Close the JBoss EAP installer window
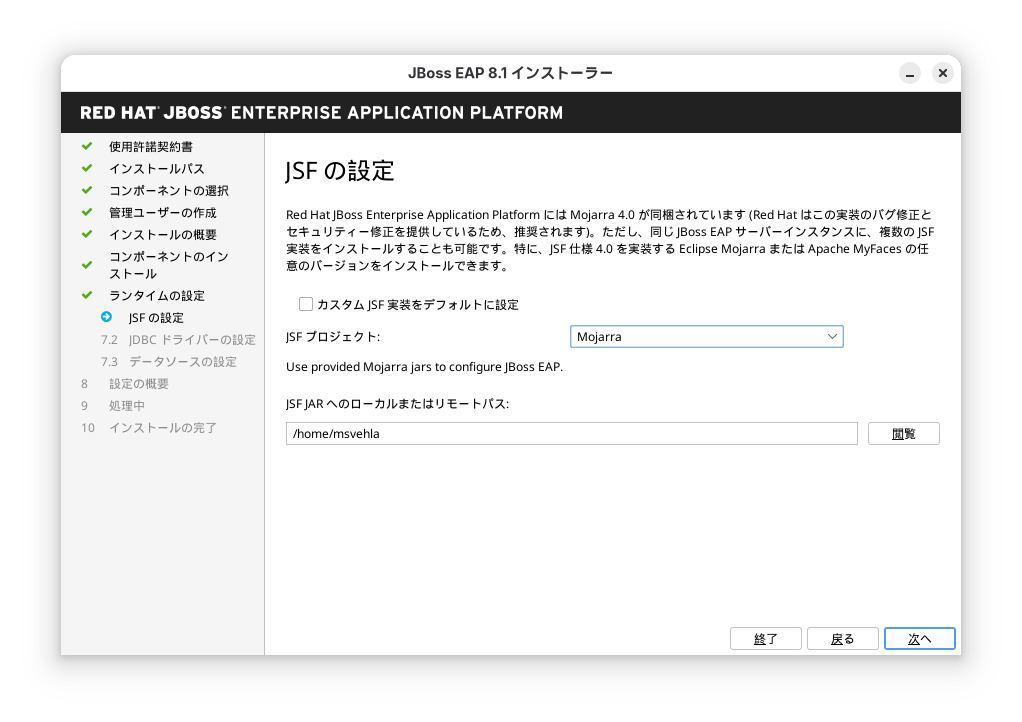Viewport: 1022px width, 722px height. [942, 73]
